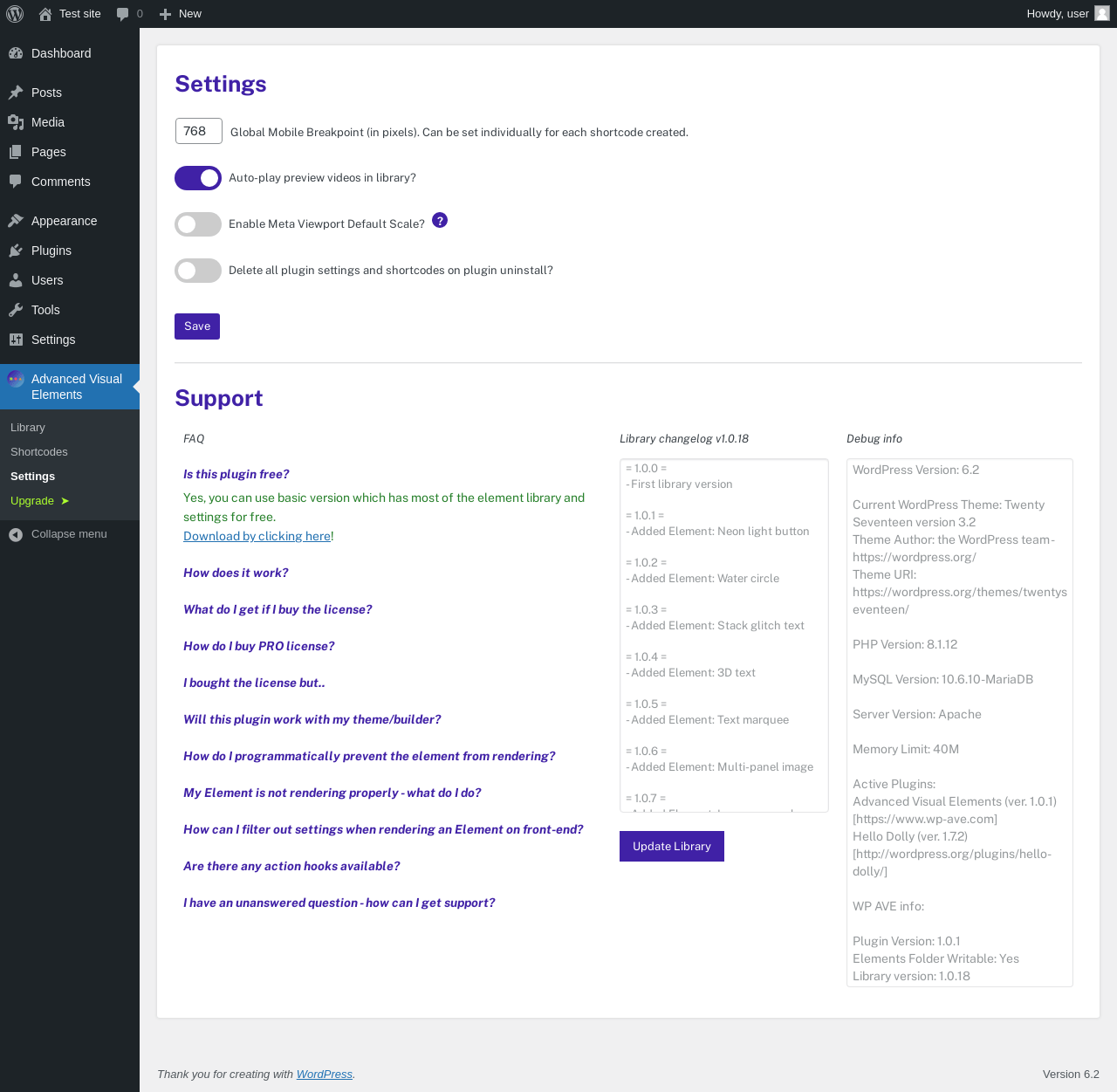
Task: Open Tools via the wrench icon
Action: [16, 310]
